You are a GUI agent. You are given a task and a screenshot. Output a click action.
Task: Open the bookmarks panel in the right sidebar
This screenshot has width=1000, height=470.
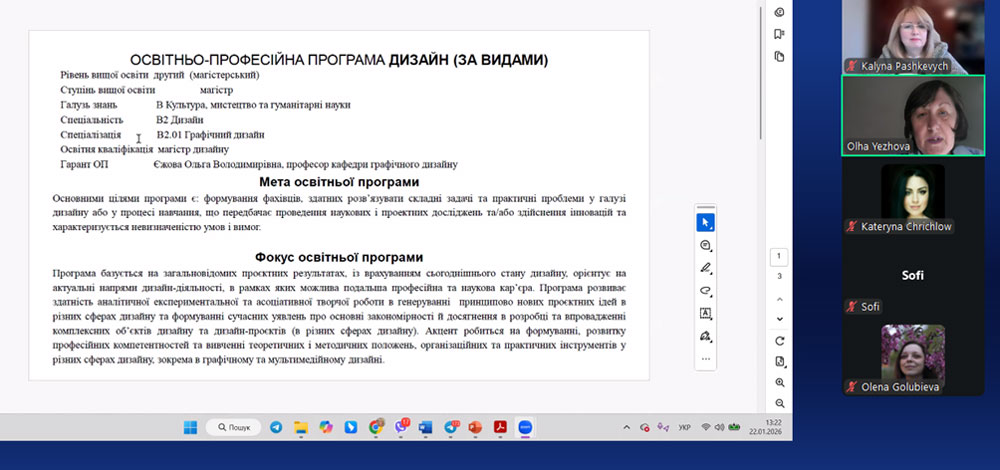coord(779,33)
